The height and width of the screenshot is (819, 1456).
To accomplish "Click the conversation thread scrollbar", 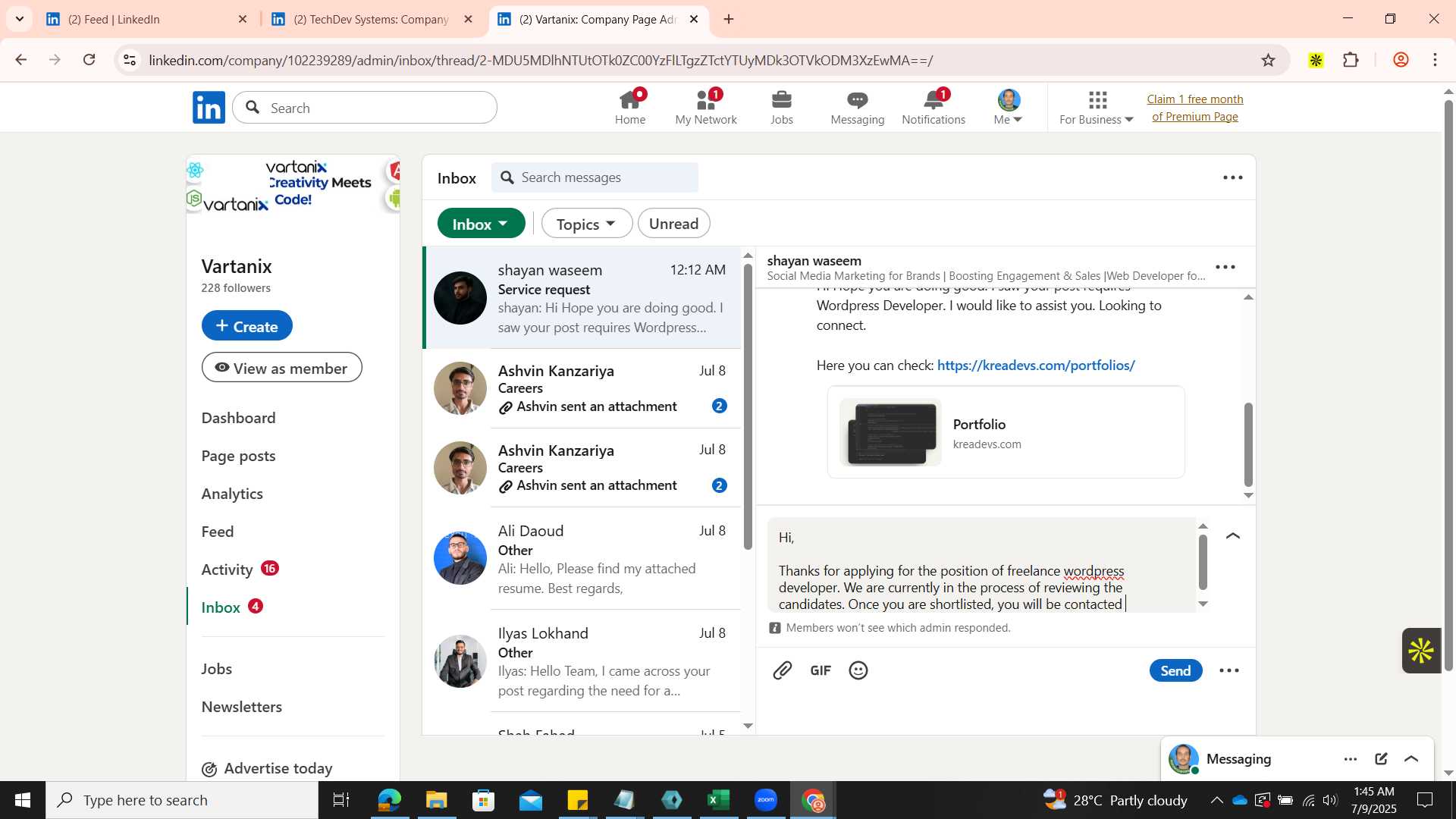I will 1248,445.
